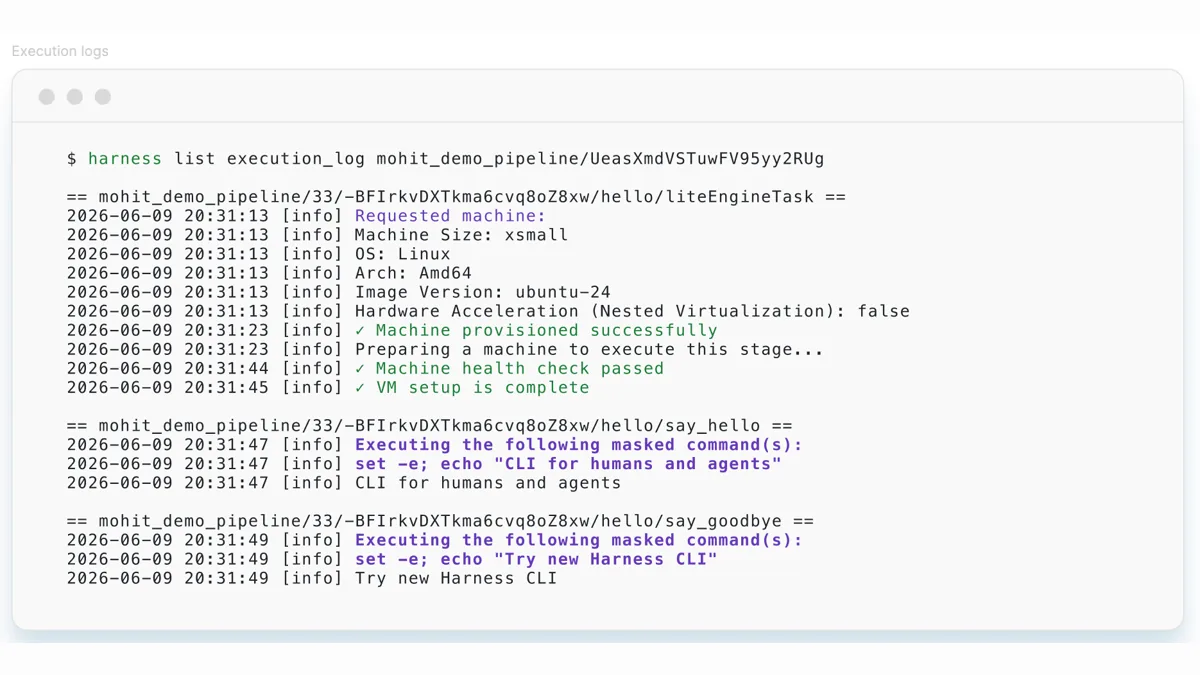Image resolution: width=1200 pixels, height=675 pixels.
Task: Click the 'Execution logs' heading label
Action: pos(60,51)
